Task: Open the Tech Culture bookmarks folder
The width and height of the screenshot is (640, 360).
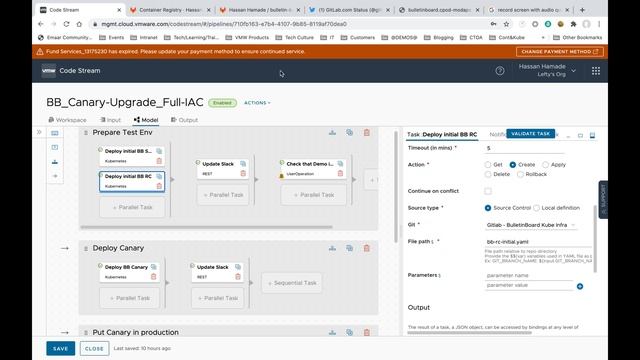Action: coord(295,38)
